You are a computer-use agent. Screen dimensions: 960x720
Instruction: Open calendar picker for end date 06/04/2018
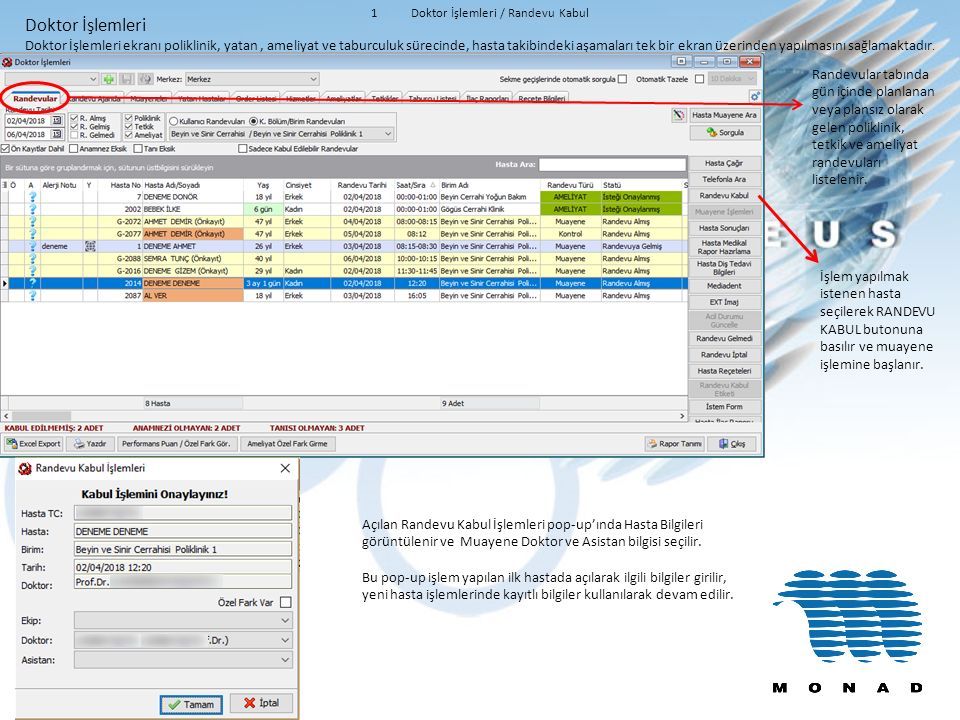(x=57, y=133)
